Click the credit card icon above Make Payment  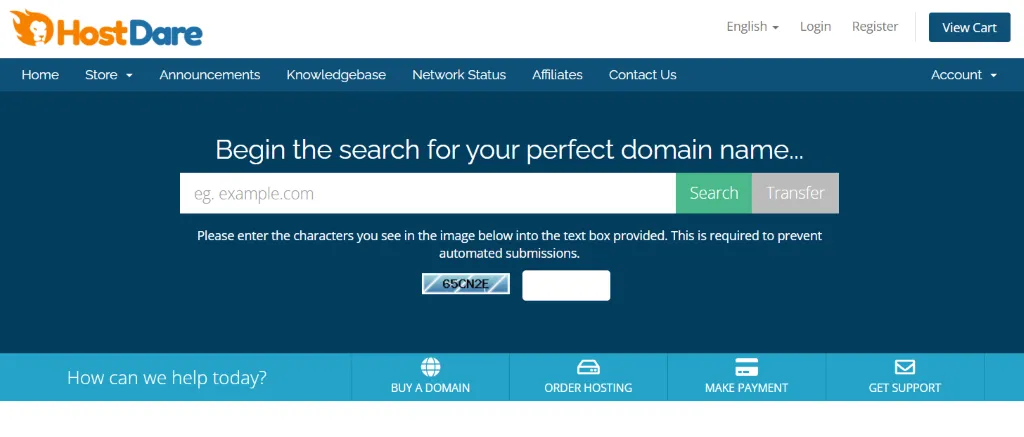tap(746, 367)
